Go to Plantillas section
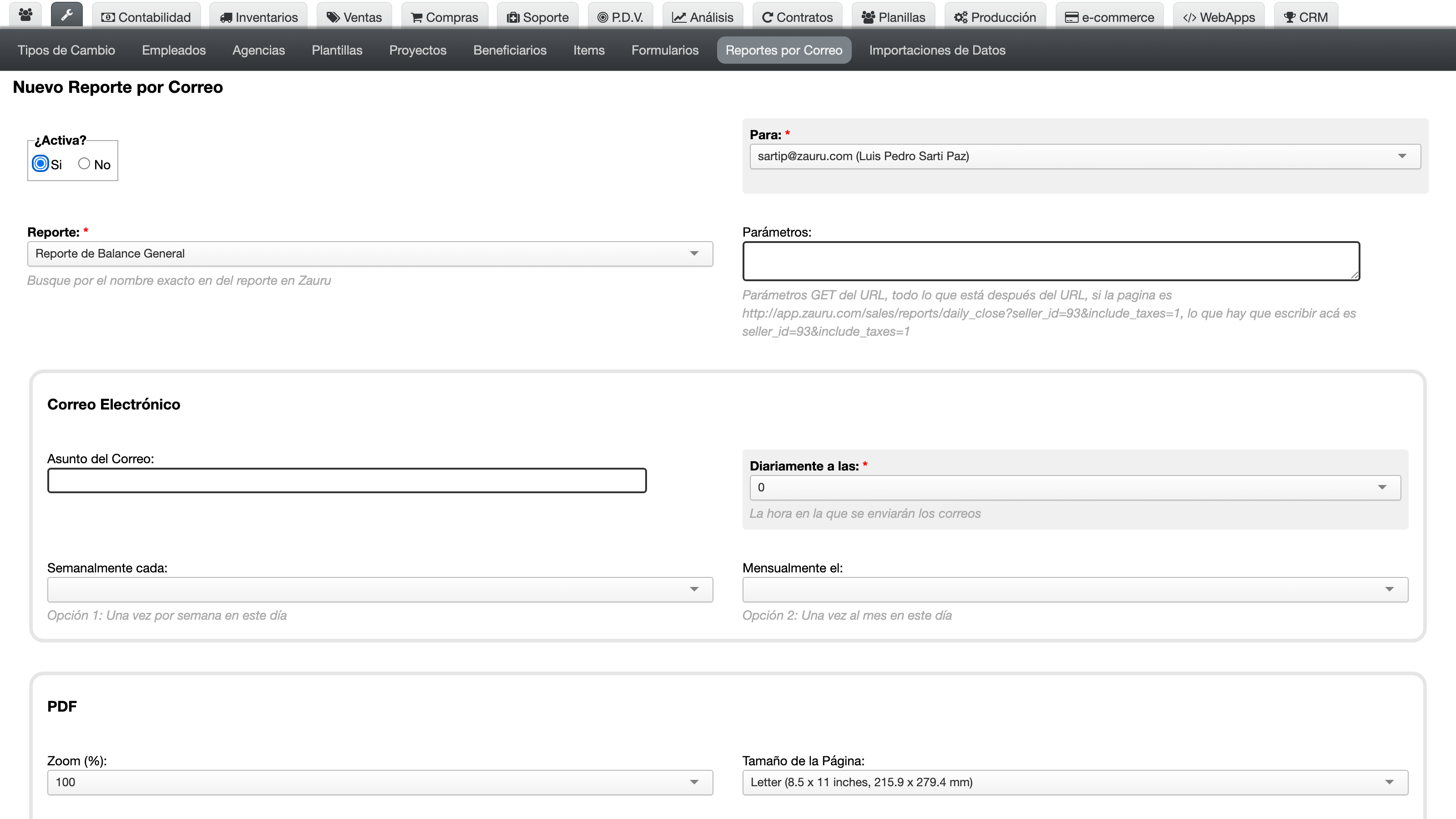This screenshot has width=1456, height=819. [337, 51]
